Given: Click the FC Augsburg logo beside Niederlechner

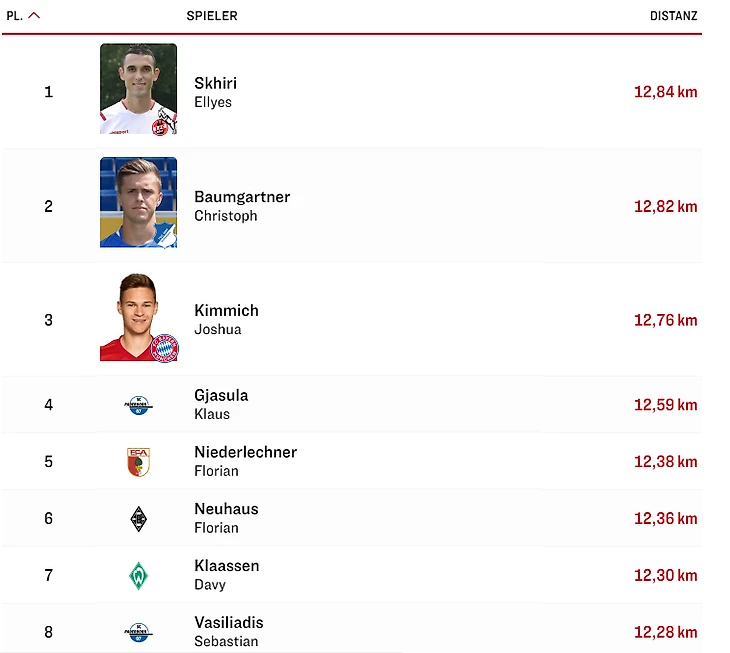Looking at the screenshot, I should coord(138,462).
